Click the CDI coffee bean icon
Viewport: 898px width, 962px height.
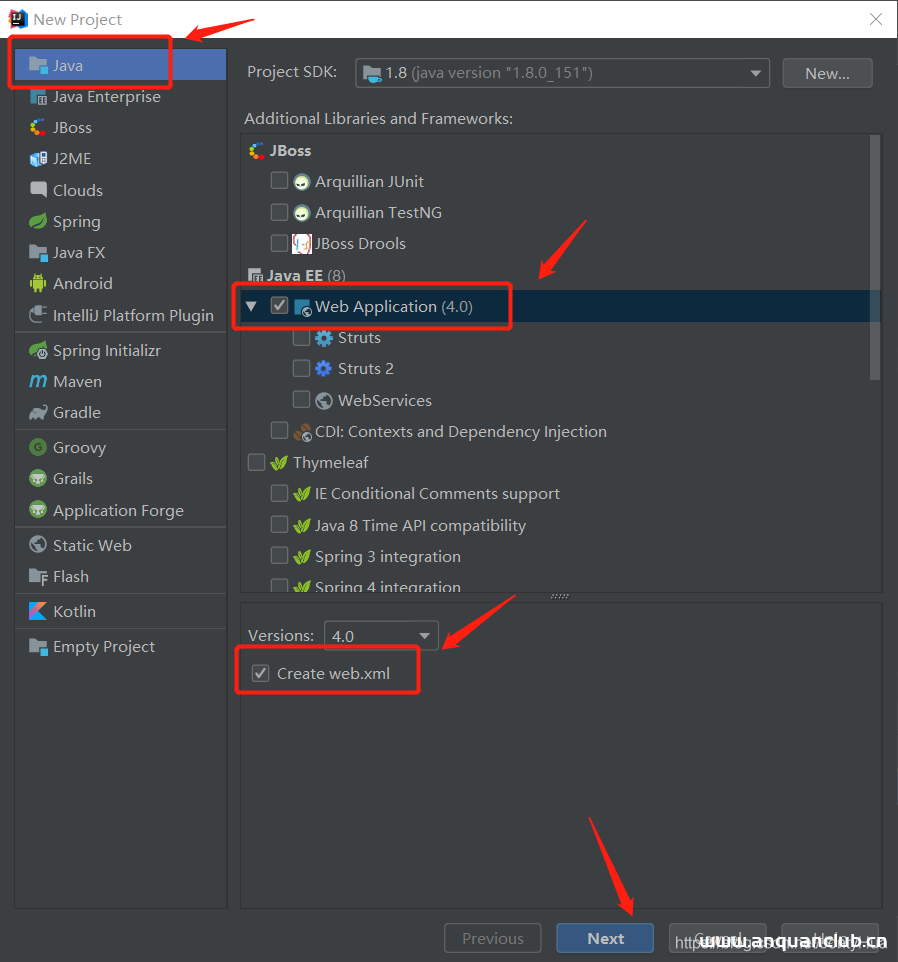tap(302, 432)
